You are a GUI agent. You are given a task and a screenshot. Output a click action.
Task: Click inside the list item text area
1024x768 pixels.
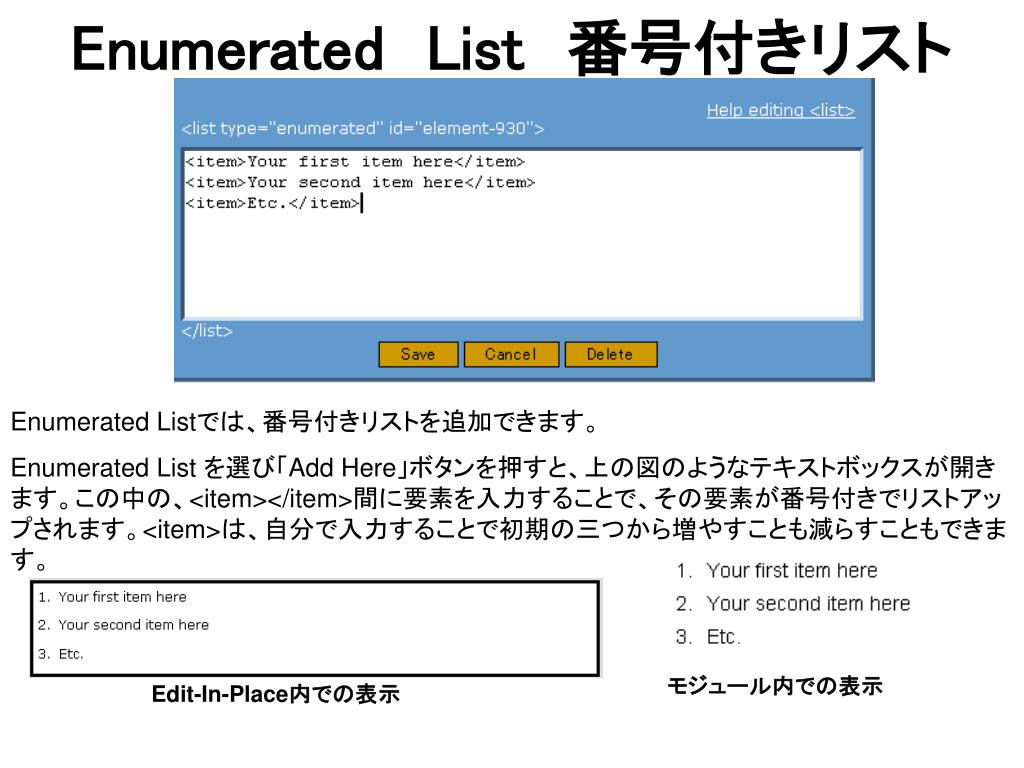522,234
